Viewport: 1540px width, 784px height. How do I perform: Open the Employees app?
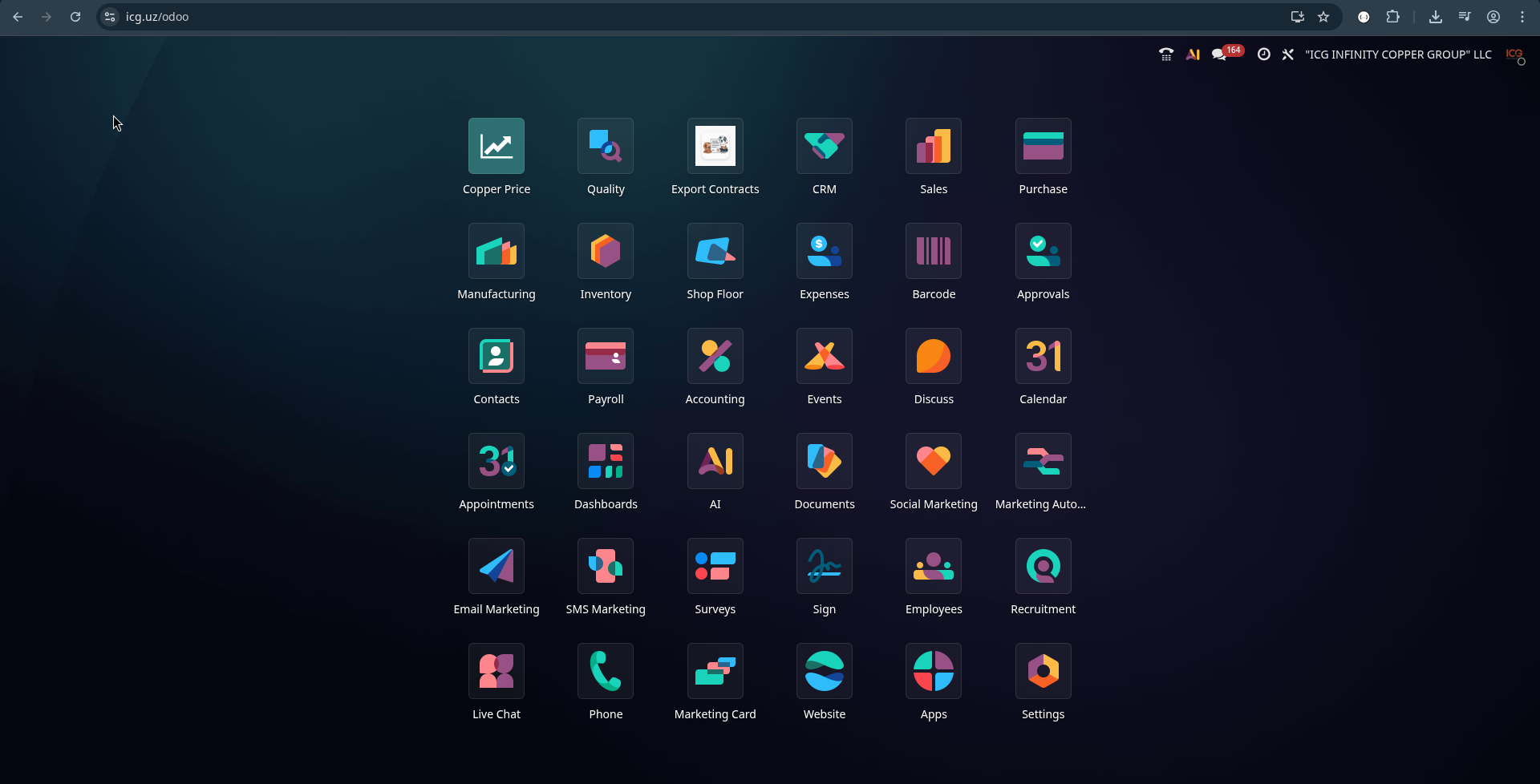pos(934,566)
